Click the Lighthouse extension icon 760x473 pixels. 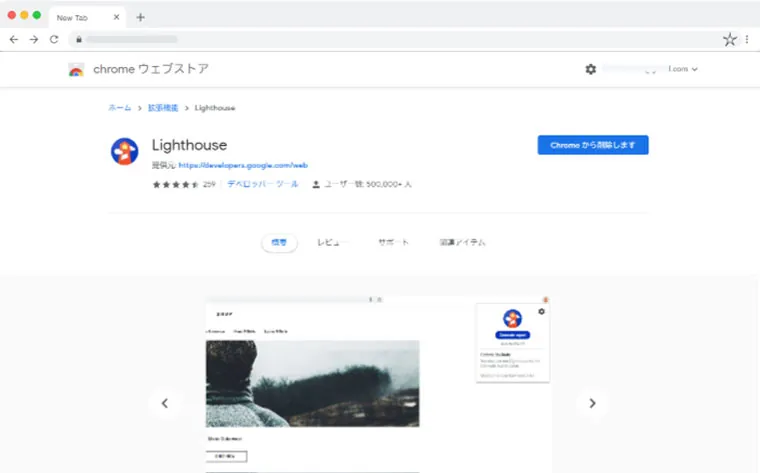coord(125,151)
